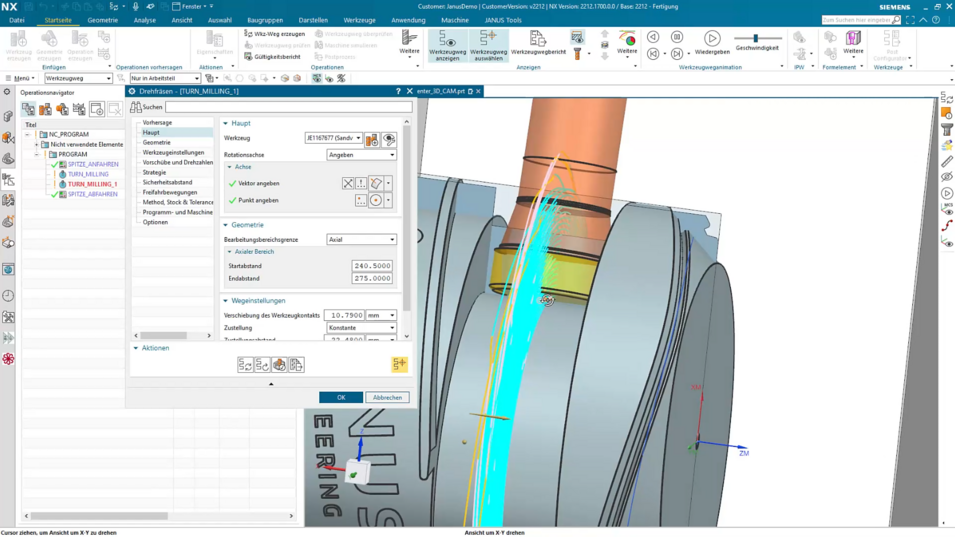Collapse the Aktionen section

click(136, 348)
